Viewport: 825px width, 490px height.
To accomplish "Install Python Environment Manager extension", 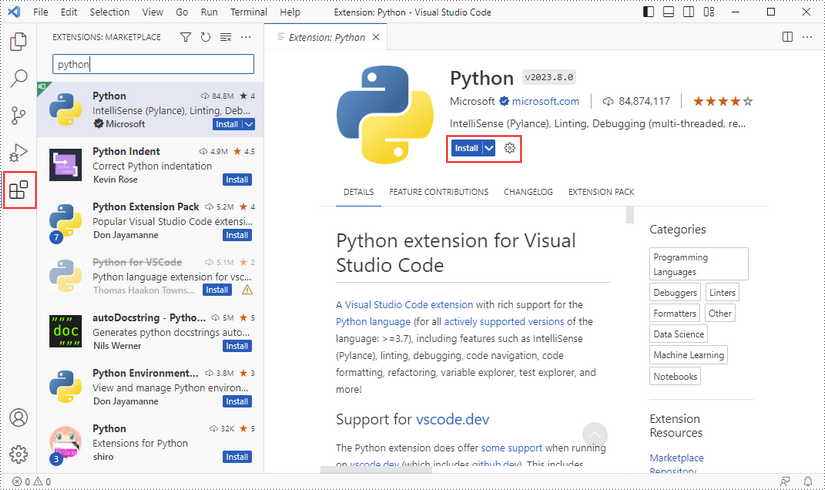I will (x=237, y=402).
